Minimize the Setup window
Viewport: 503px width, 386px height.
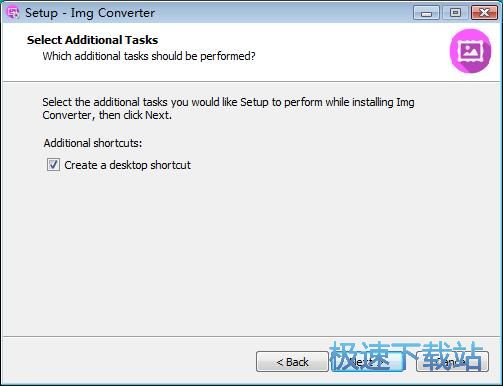point(426,13)
